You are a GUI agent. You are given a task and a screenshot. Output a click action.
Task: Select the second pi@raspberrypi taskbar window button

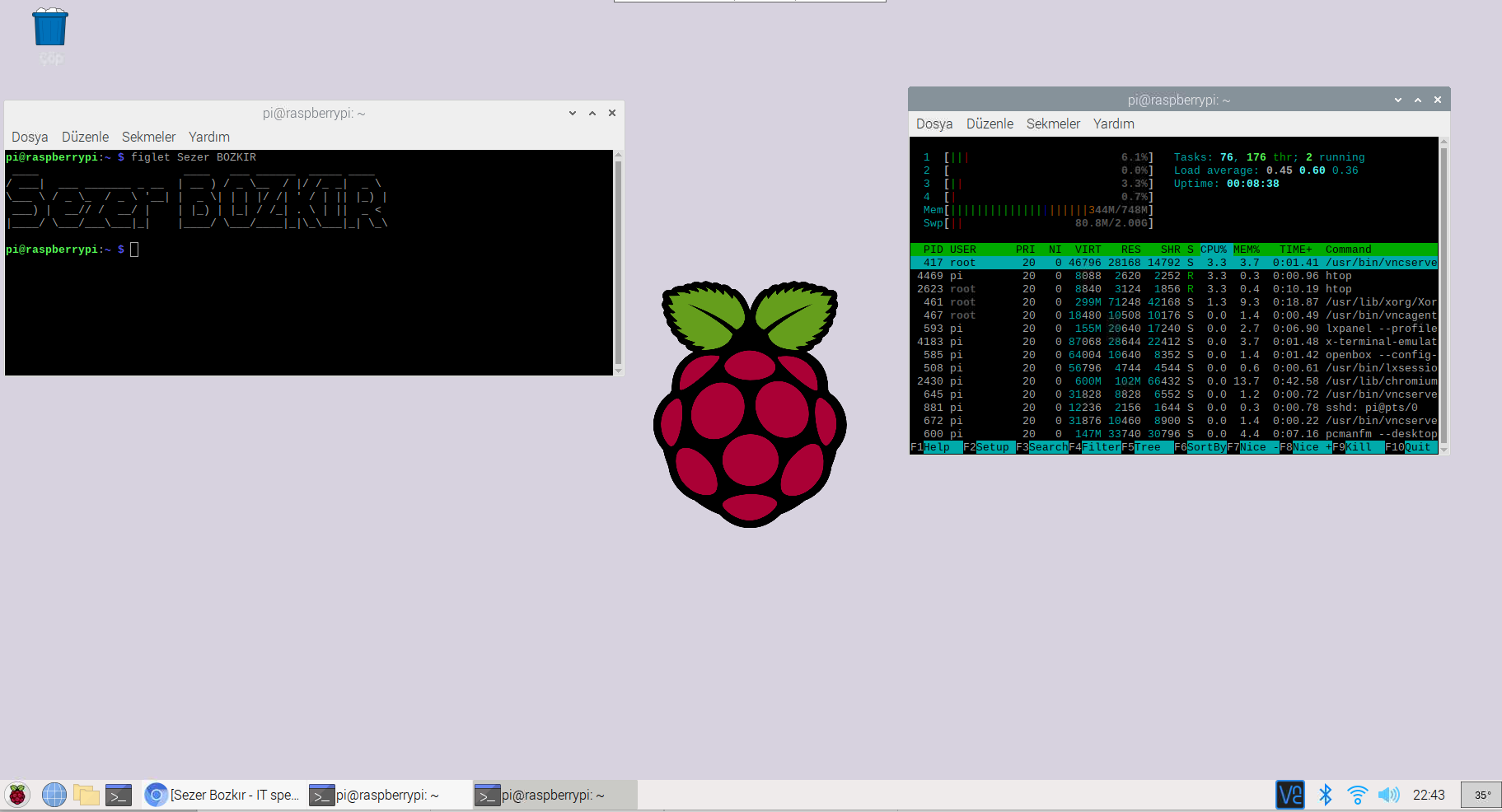(555, 795)
